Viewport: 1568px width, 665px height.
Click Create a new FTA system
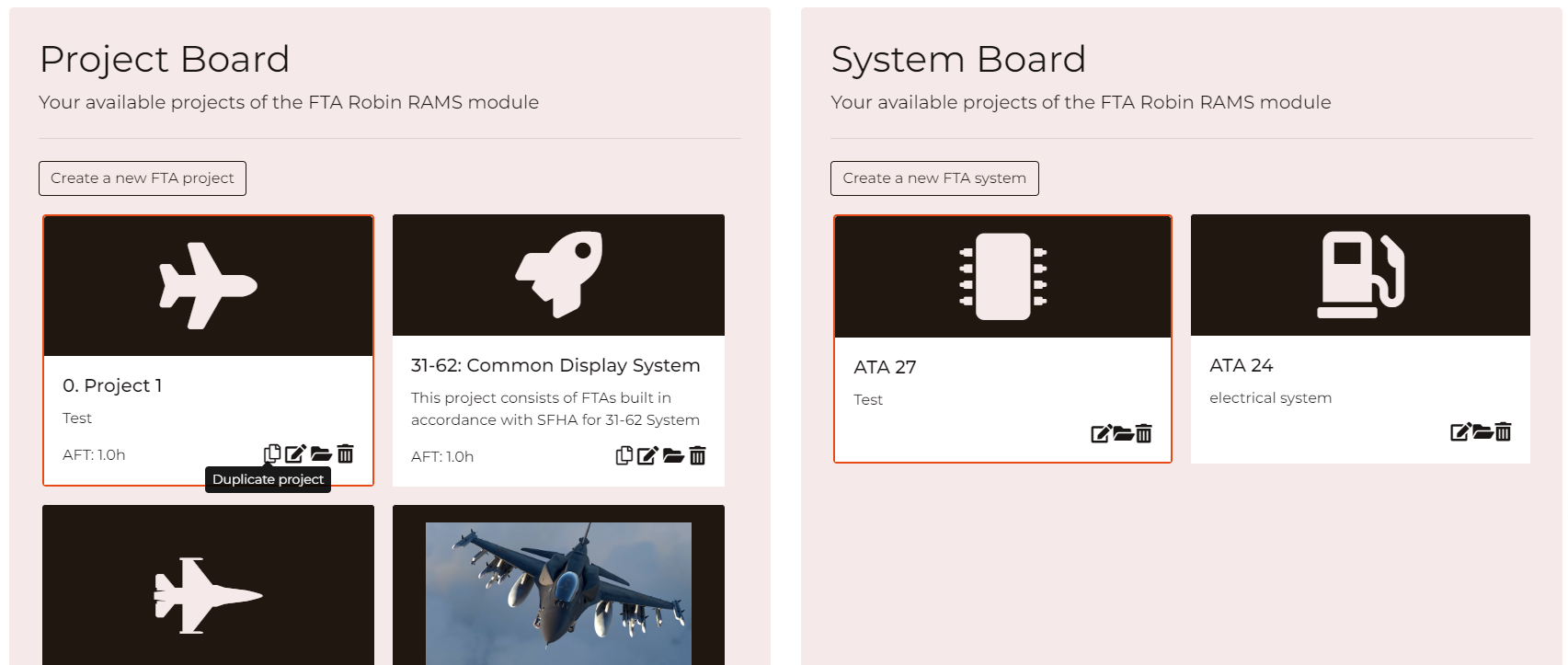(x=934, y=178)
